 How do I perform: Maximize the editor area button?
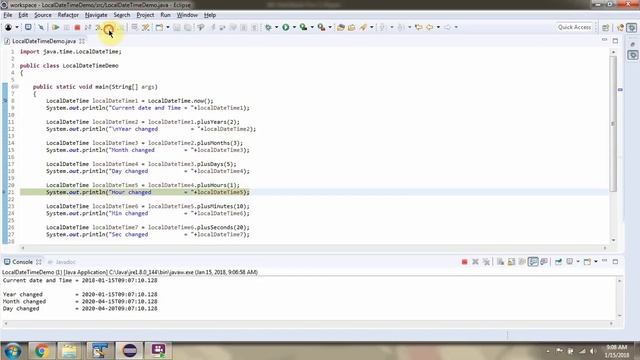pyautogui.click(x=615, y=41)
